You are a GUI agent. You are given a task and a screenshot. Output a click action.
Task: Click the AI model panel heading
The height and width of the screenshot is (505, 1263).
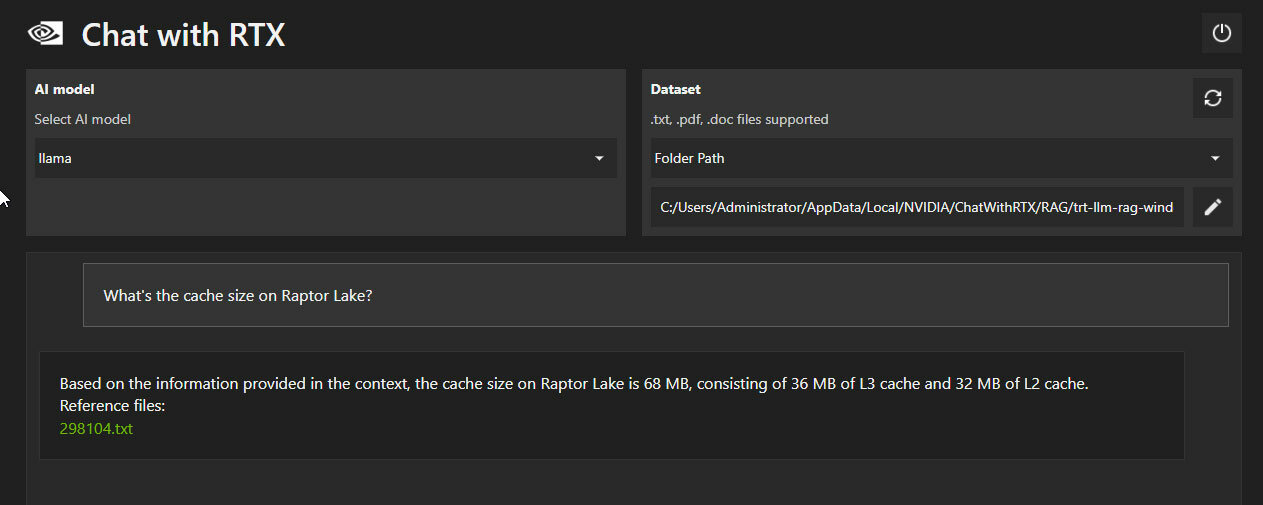pyautogui.click(x=65, y=89)
